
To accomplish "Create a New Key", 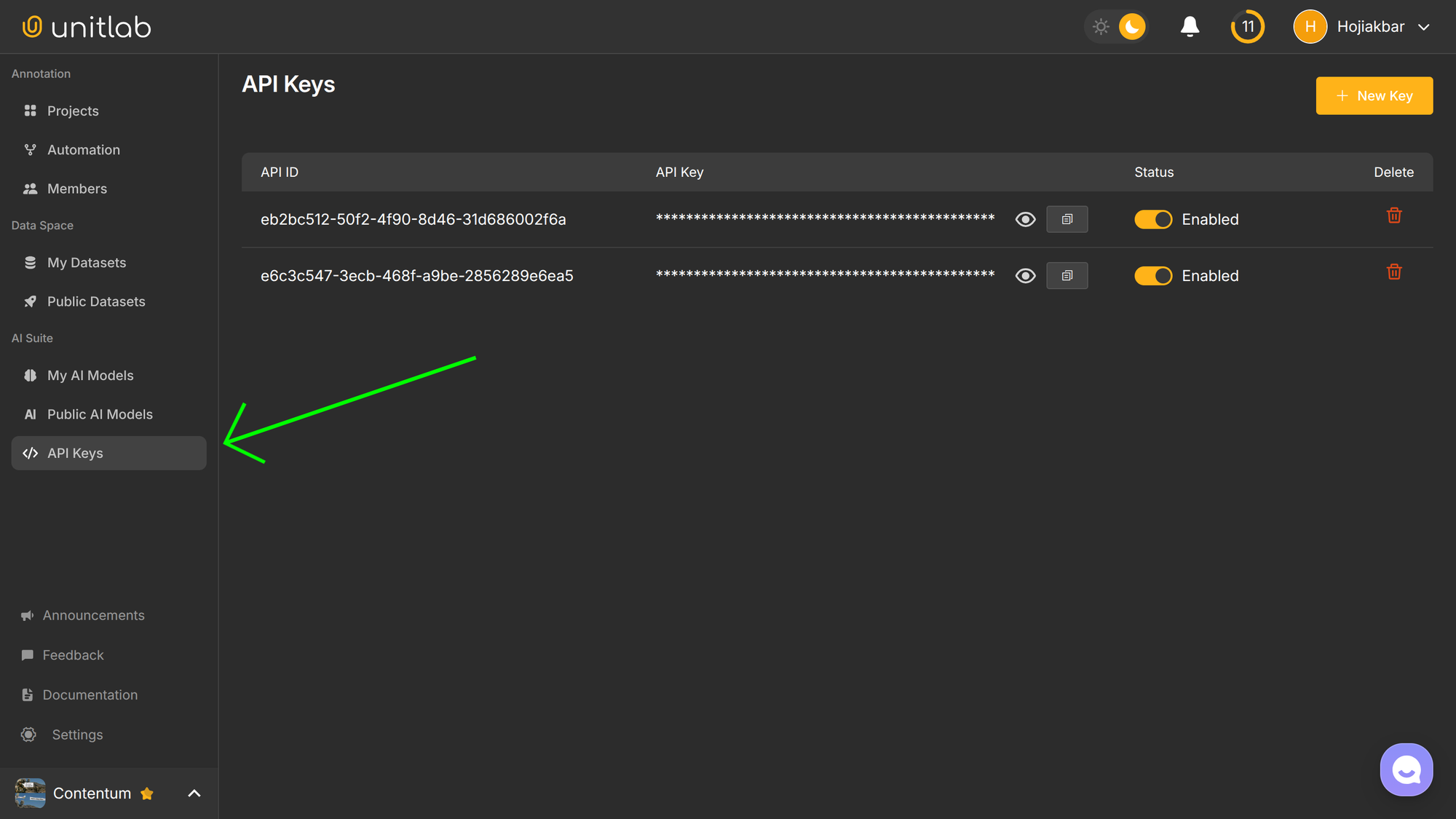I will pos(1374,95).
